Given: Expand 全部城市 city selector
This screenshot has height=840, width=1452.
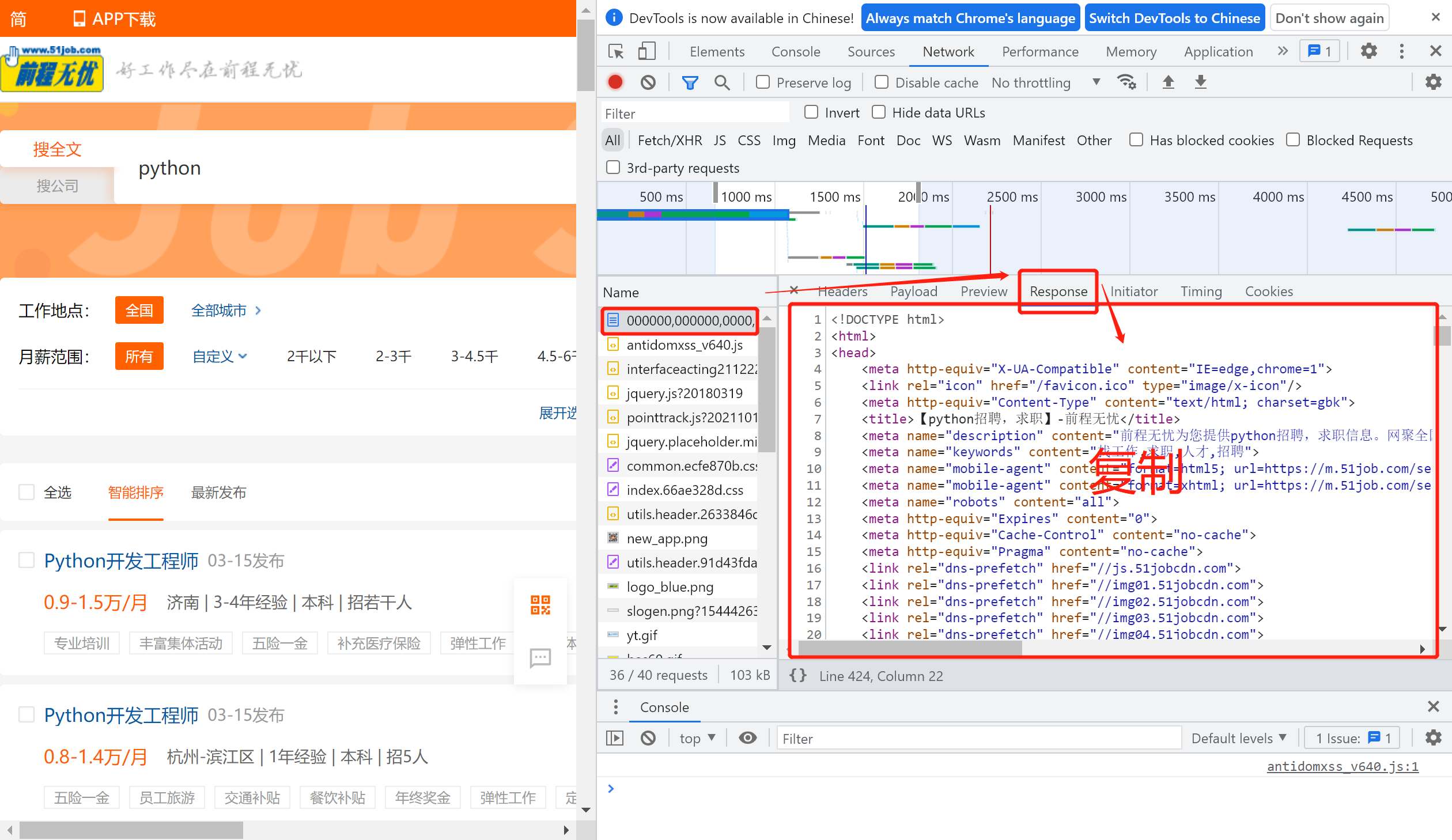Looking at the screenshot, I should [226, 310].
